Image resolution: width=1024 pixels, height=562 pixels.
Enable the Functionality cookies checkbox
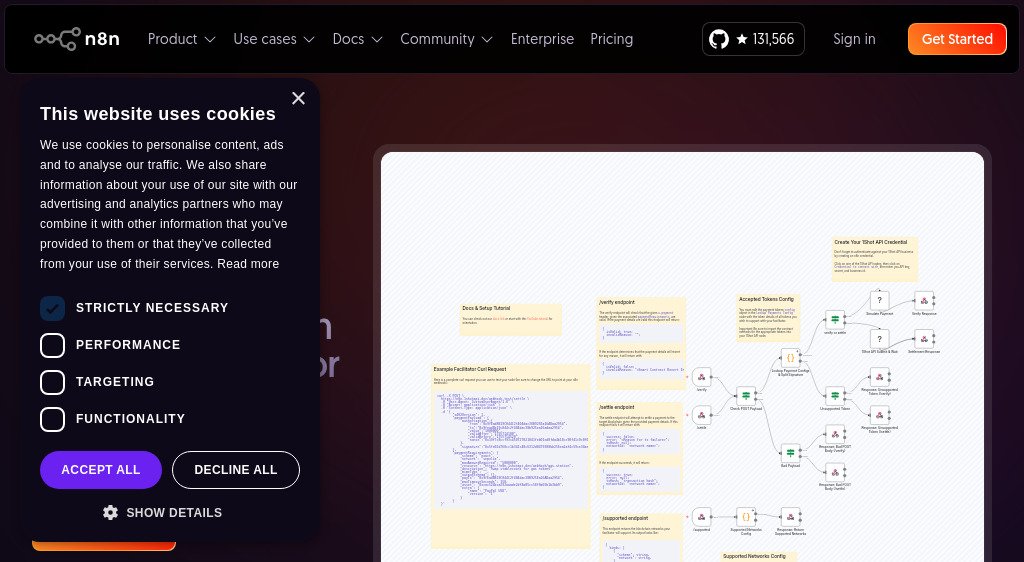tap(52, 419)
